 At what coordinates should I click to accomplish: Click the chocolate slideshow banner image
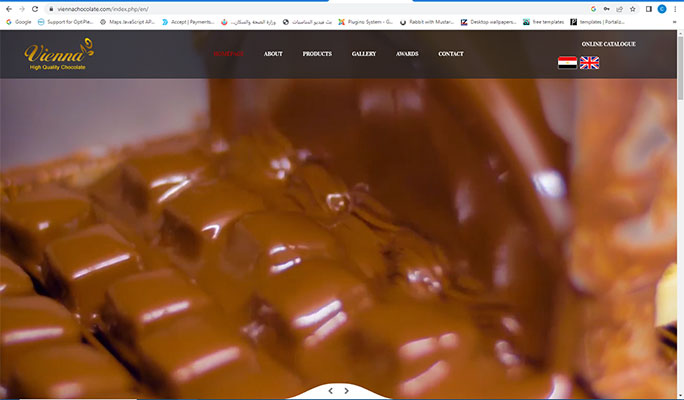[339, 238]
